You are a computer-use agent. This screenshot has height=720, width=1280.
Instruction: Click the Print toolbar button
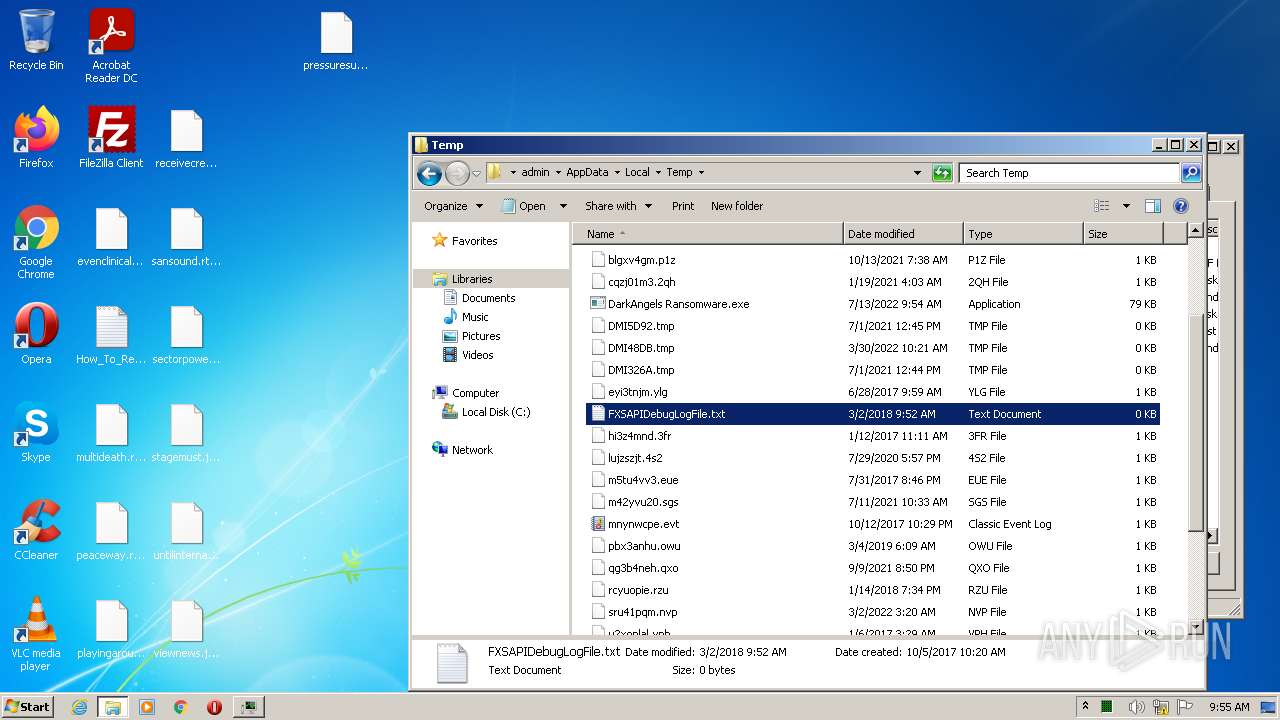click(x=683, y=206)
